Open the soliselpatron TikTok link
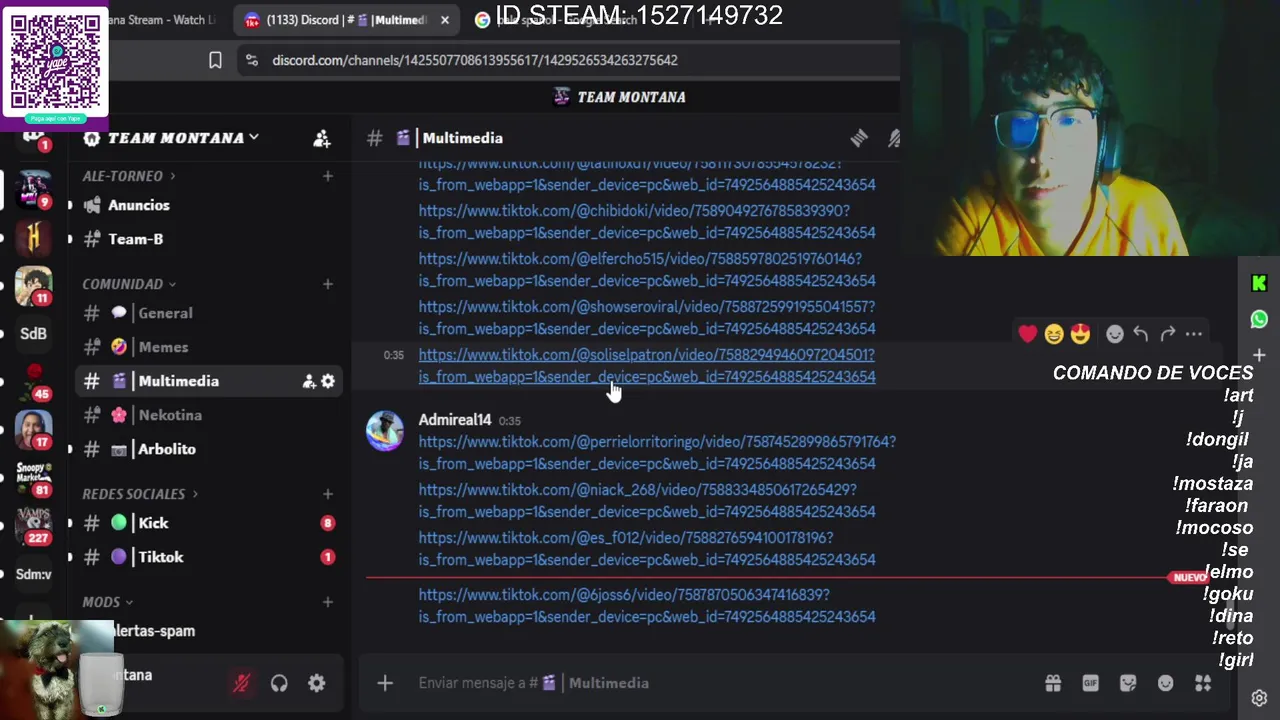 pyautogui.click(x=647, y=366)
